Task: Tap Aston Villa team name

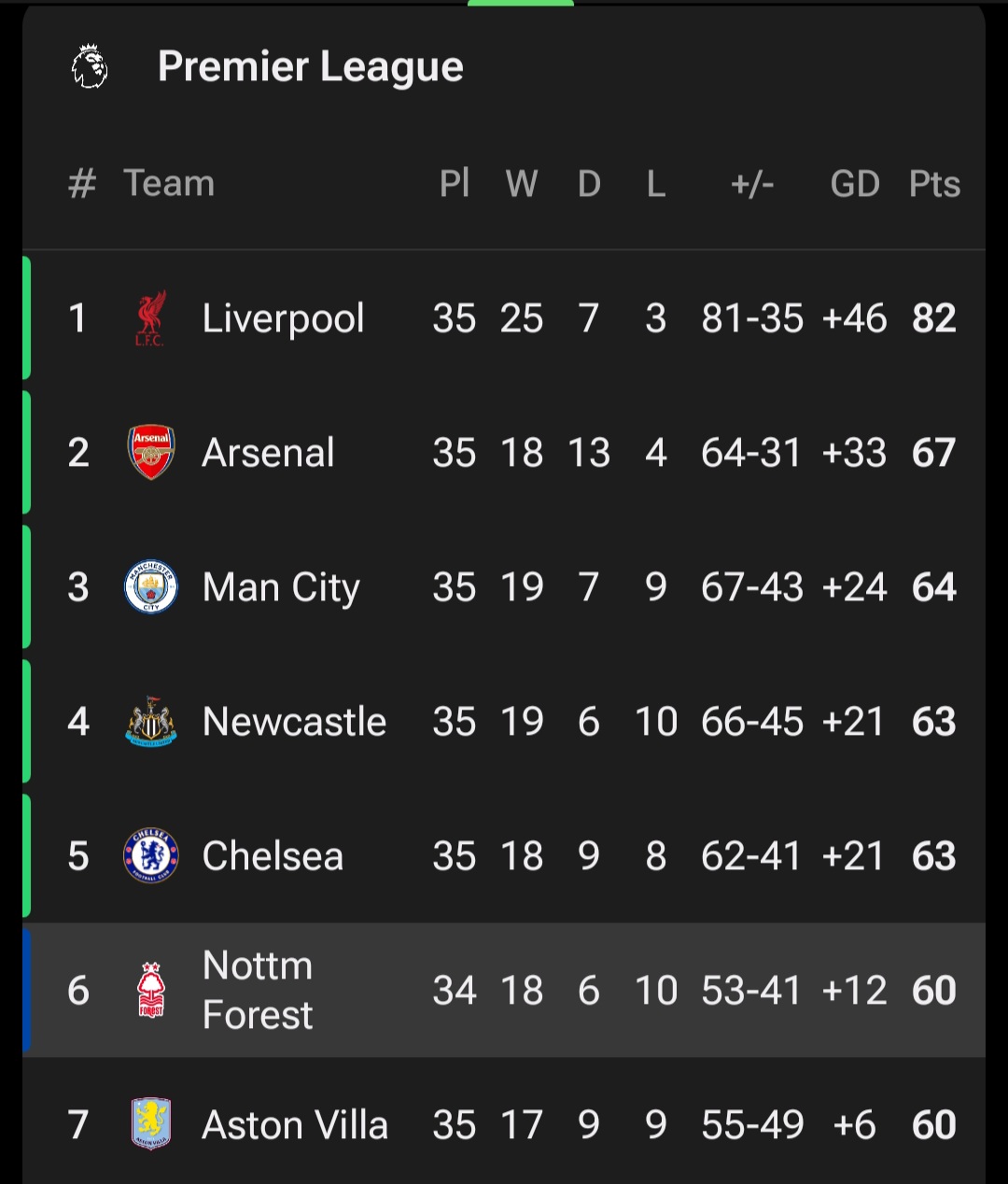Action: point(295,1125)
